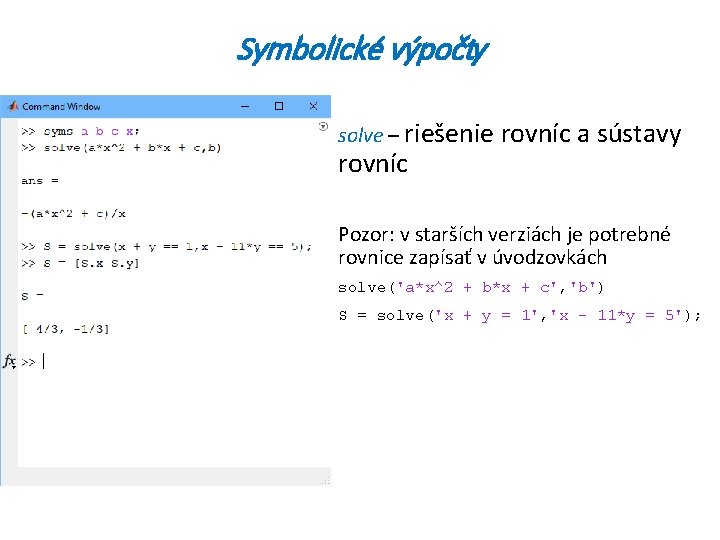
Task: Click the Command Window resize grip corner
Action: [x=326, y=481]
